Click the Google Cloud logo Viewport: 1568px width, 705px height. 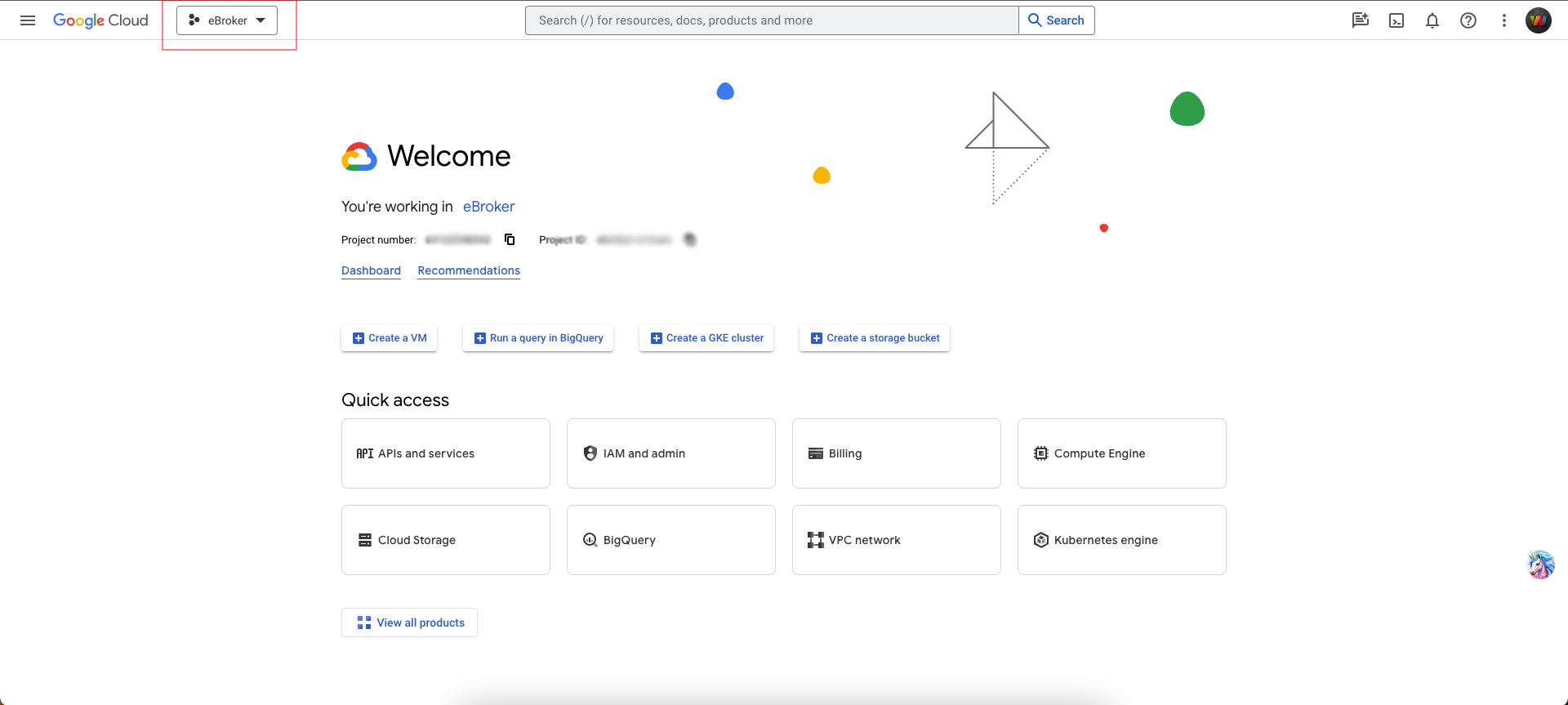click(x=100, y=20)
